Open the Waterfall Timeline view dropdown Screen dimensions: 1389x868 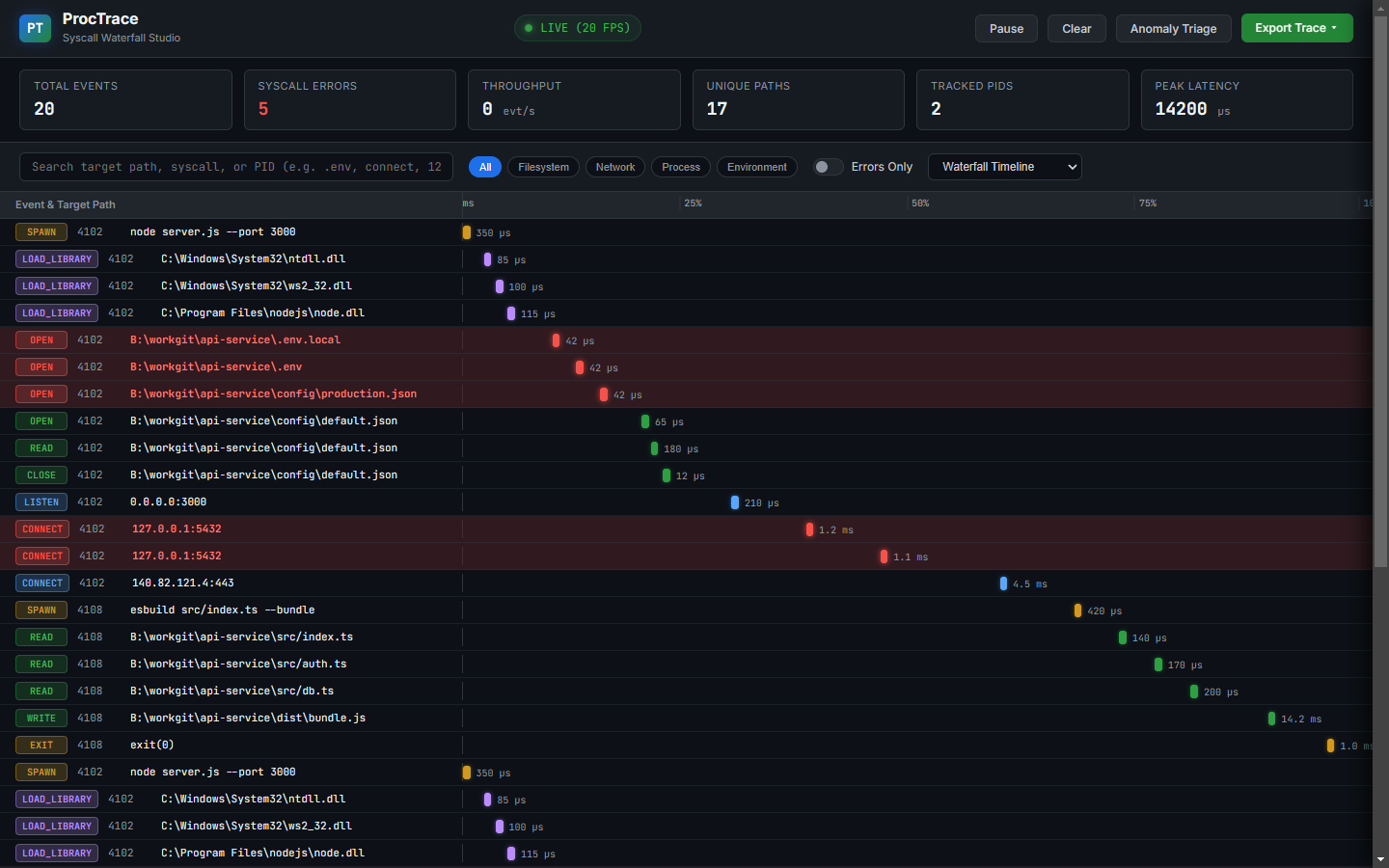click(x=1004, y=167)
